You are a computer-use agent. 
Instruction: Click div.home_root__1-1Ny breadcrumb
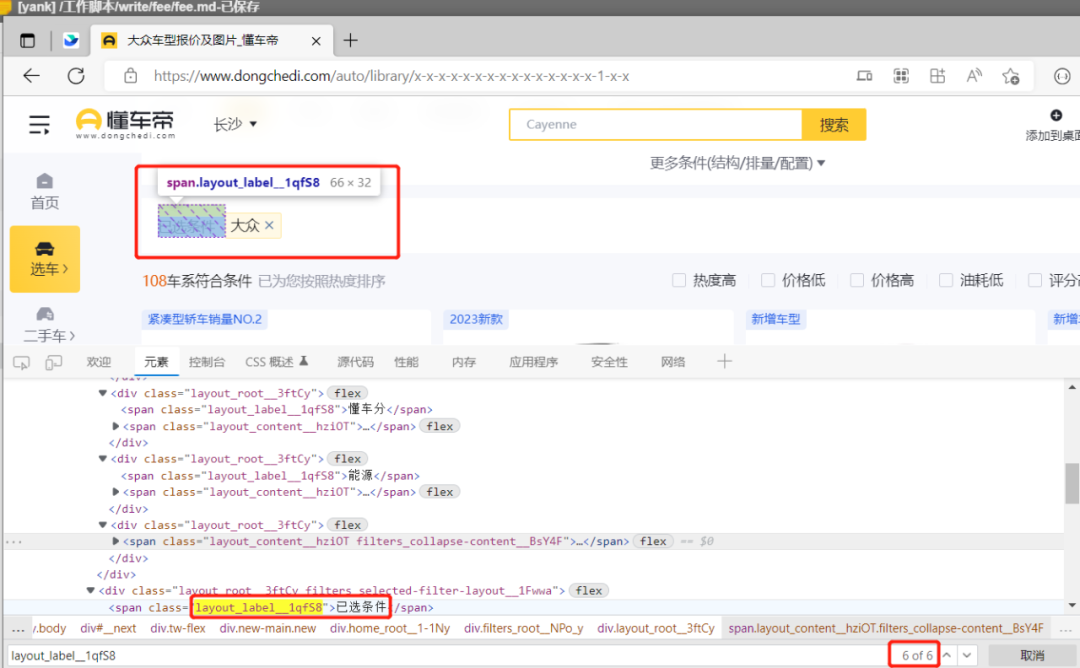(x=390, y=628)
